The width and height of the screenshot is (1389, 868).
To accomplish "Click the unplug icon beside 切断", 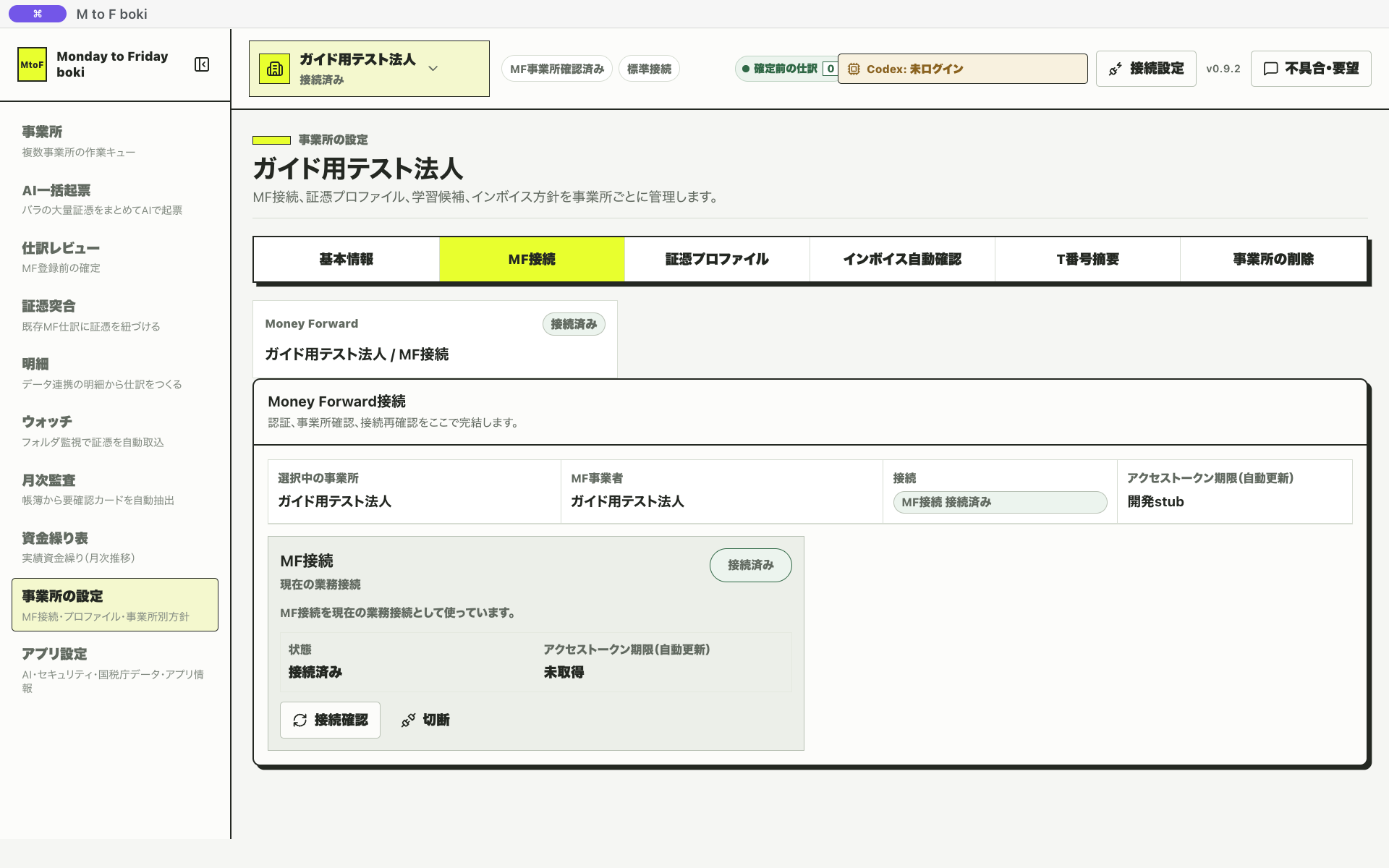I will pos(408,720).
